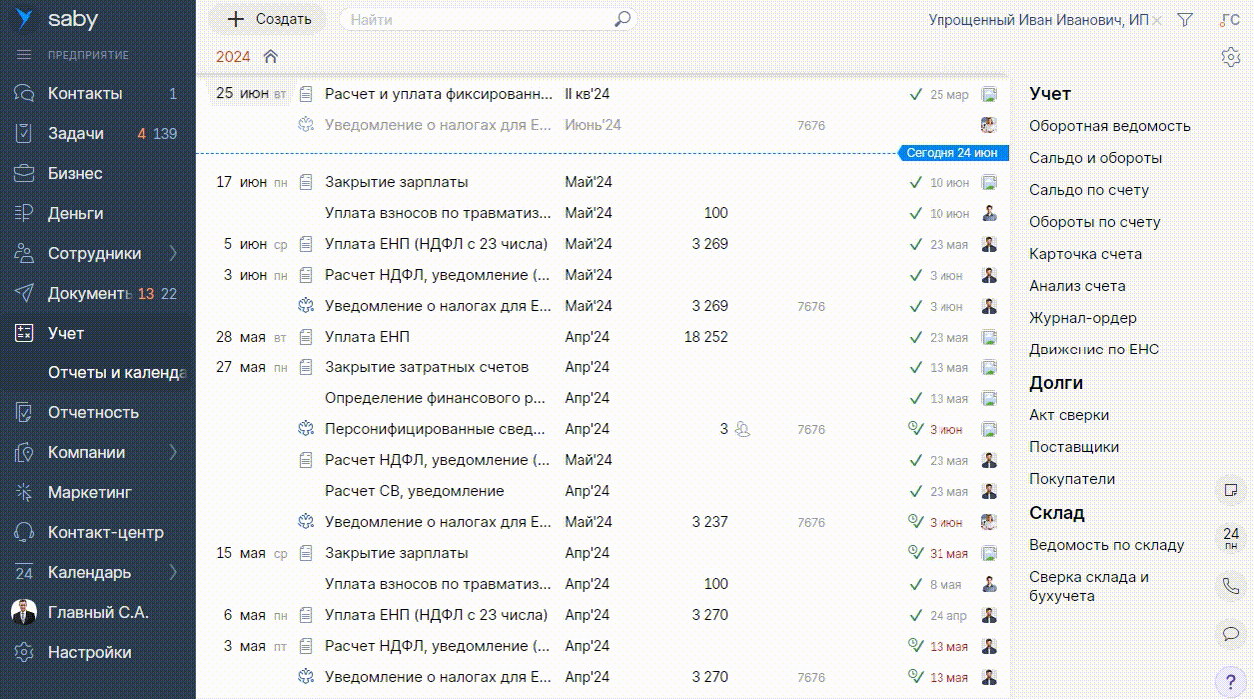The height and width of the screenshot is (699, 1254).
Task: Open the Акт сверки link
Action: click(1068, 415)
